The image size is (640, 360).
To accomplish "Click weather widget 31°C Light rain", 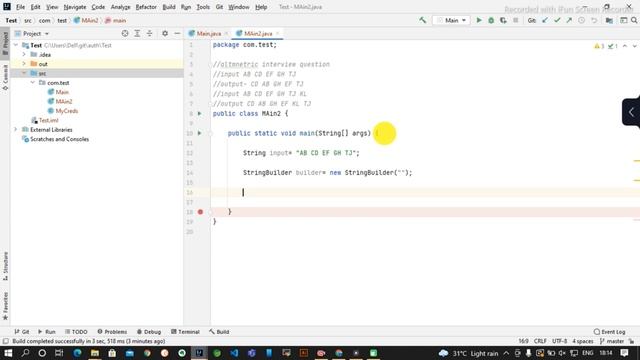I will pyautogui.click(x=469, y=353).
